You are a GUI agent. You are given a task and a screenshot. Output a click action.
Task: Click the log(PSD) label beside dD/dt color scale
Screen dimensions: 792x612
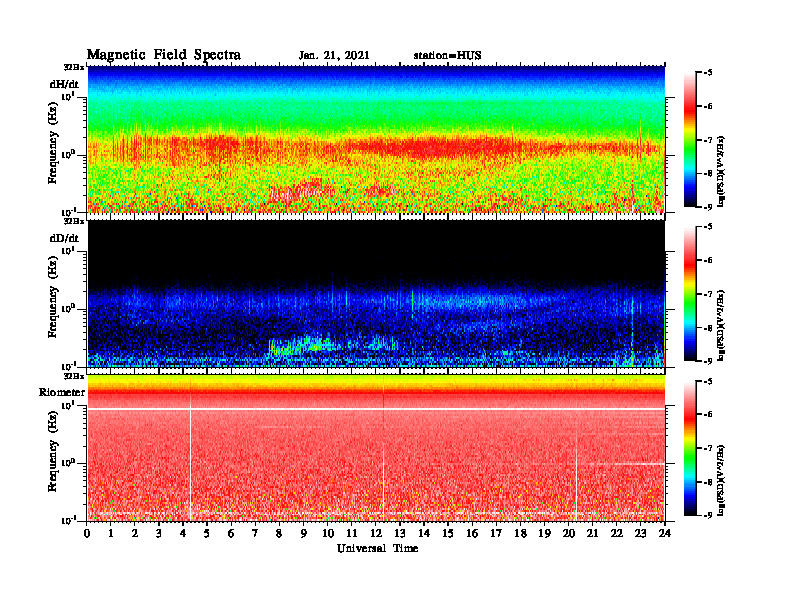click(721, 325)
